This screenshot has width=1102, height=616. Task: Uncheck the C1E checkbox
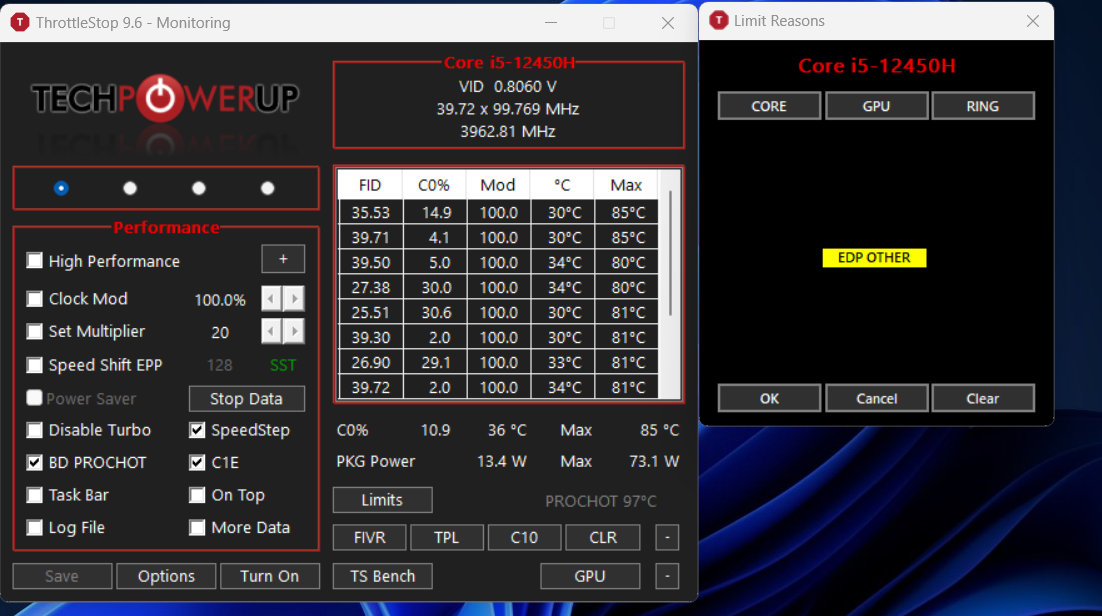point(197,462)
